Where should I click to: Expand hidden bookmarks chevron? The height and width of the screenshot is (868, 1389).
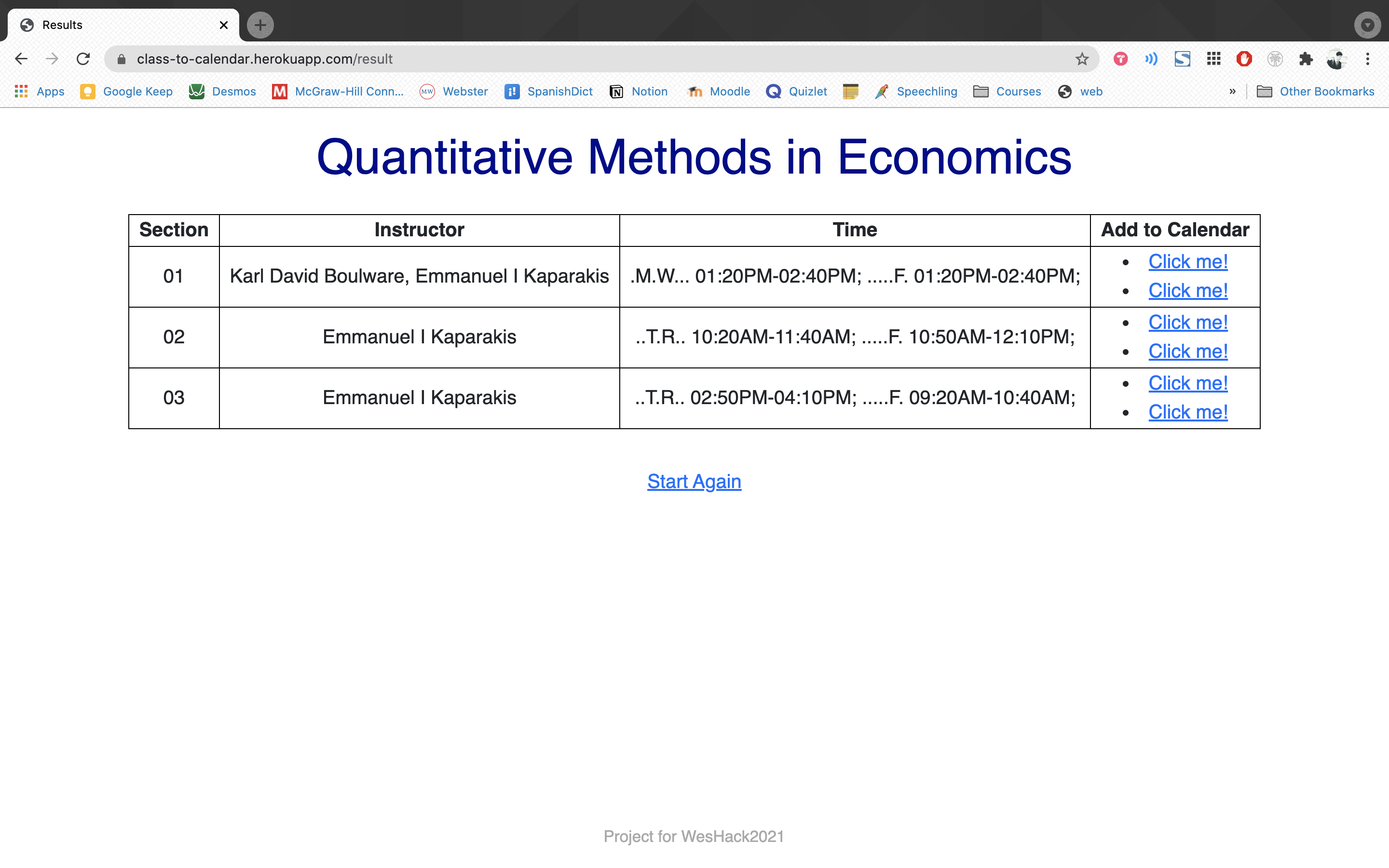coord(1232,91)
